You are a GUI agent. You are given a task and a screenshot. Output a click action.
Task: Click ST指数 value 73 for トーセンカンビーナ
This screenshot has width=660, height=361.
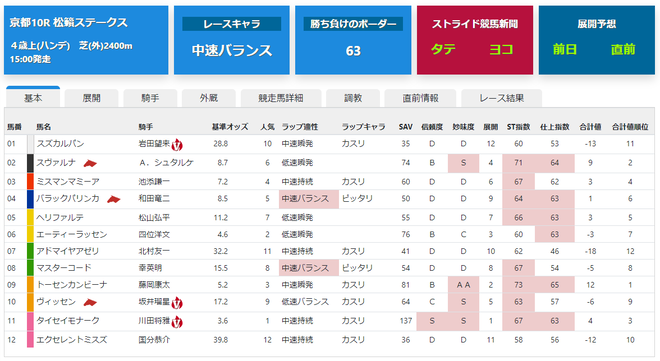518,285
